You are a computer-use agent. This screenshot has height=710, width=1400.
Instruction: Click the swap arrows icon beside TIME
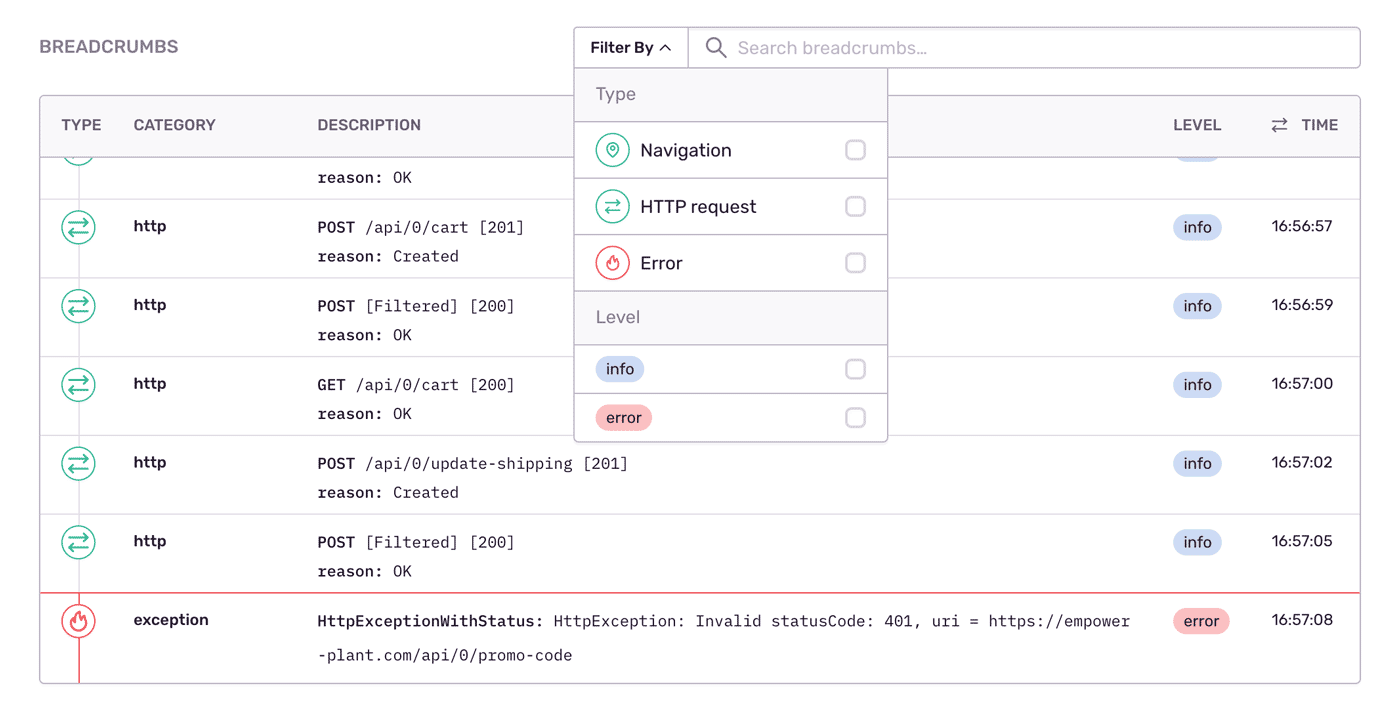[x=1279, y=125]
